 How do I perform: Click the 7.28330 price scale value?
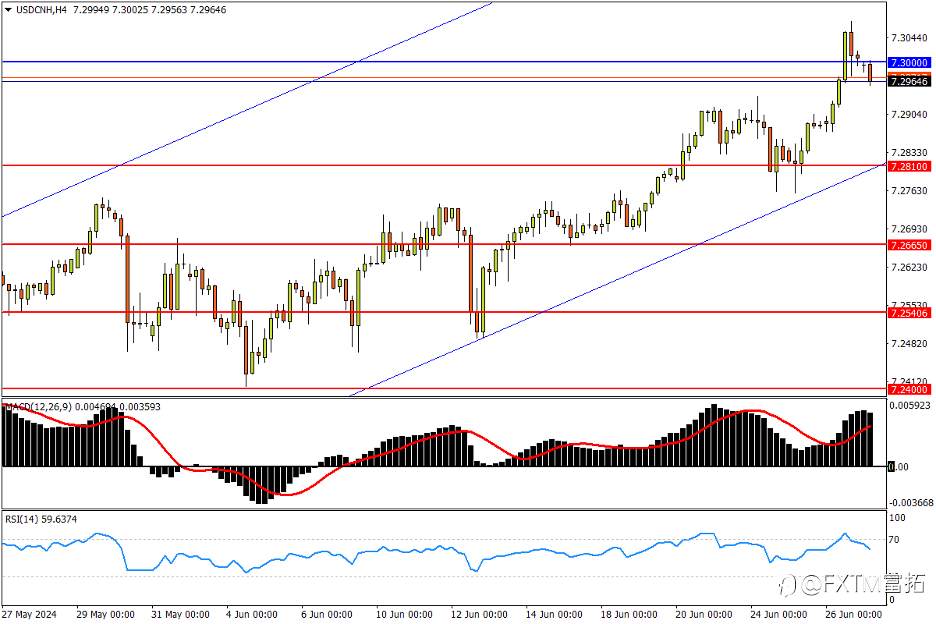[909, 153]
